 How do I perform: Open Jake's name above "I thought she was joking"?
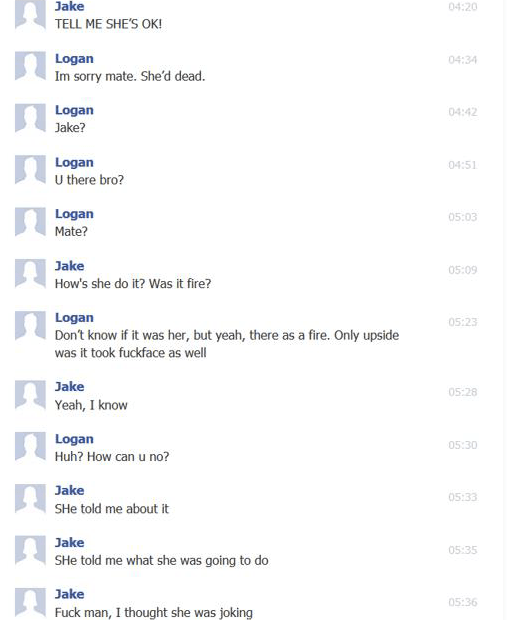[70, 594]
